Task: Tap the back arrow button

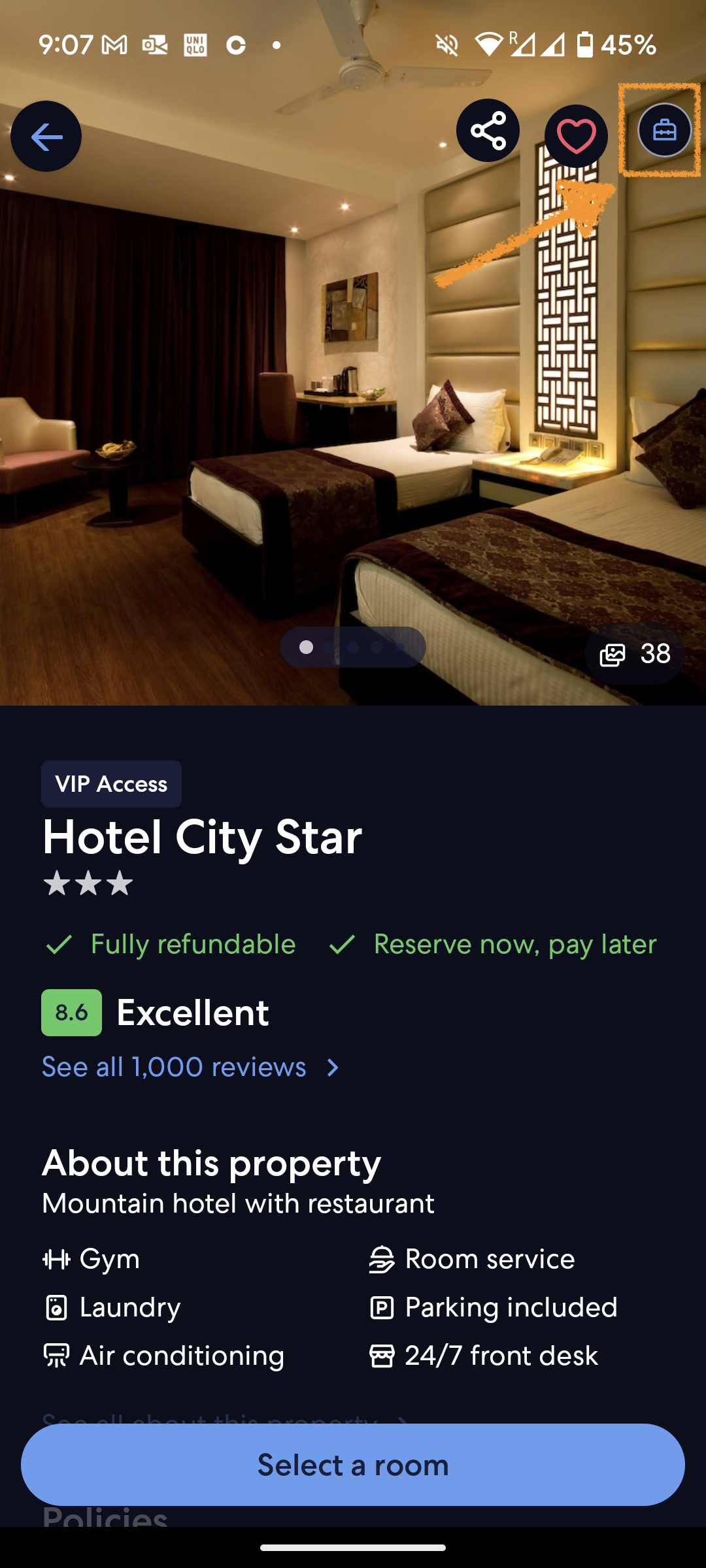Action: [46, 137]
